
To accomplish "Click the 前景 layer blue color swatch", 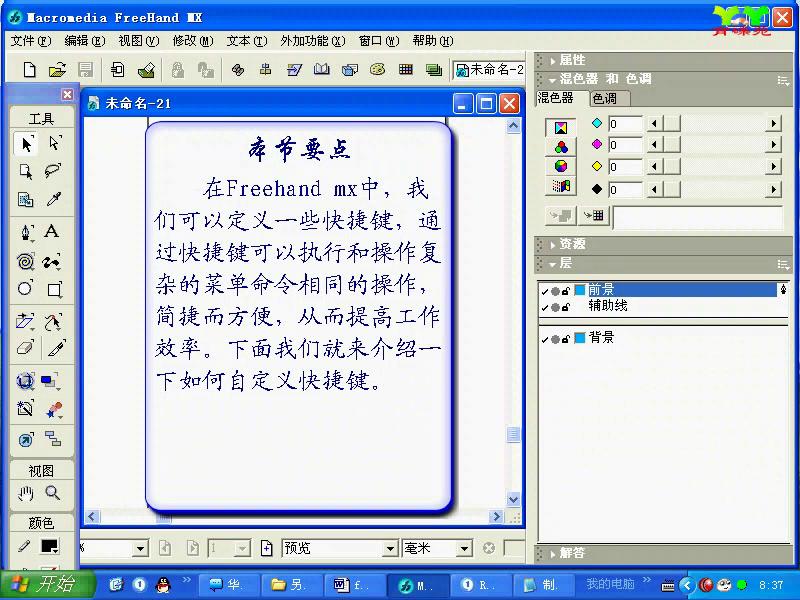I will point(580,290).
